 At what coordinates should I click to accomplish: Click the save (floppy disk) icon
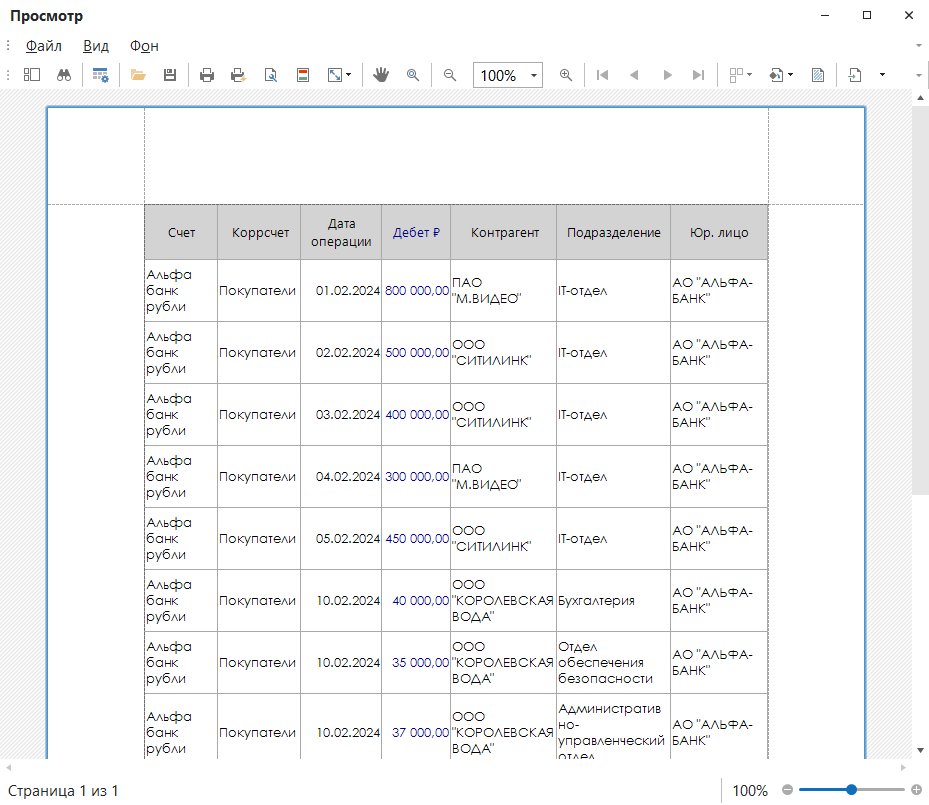(x=170, y=75)
